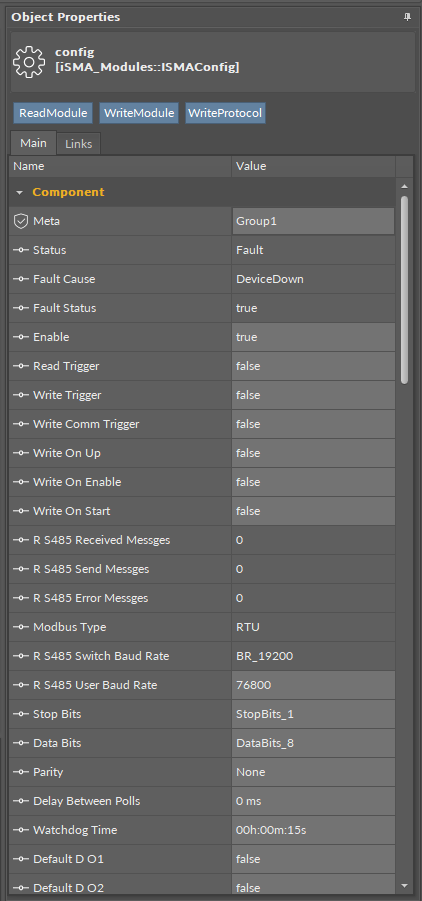Toggle the Write On Start value
422x901 pixels.
click(x=313, y=511)
